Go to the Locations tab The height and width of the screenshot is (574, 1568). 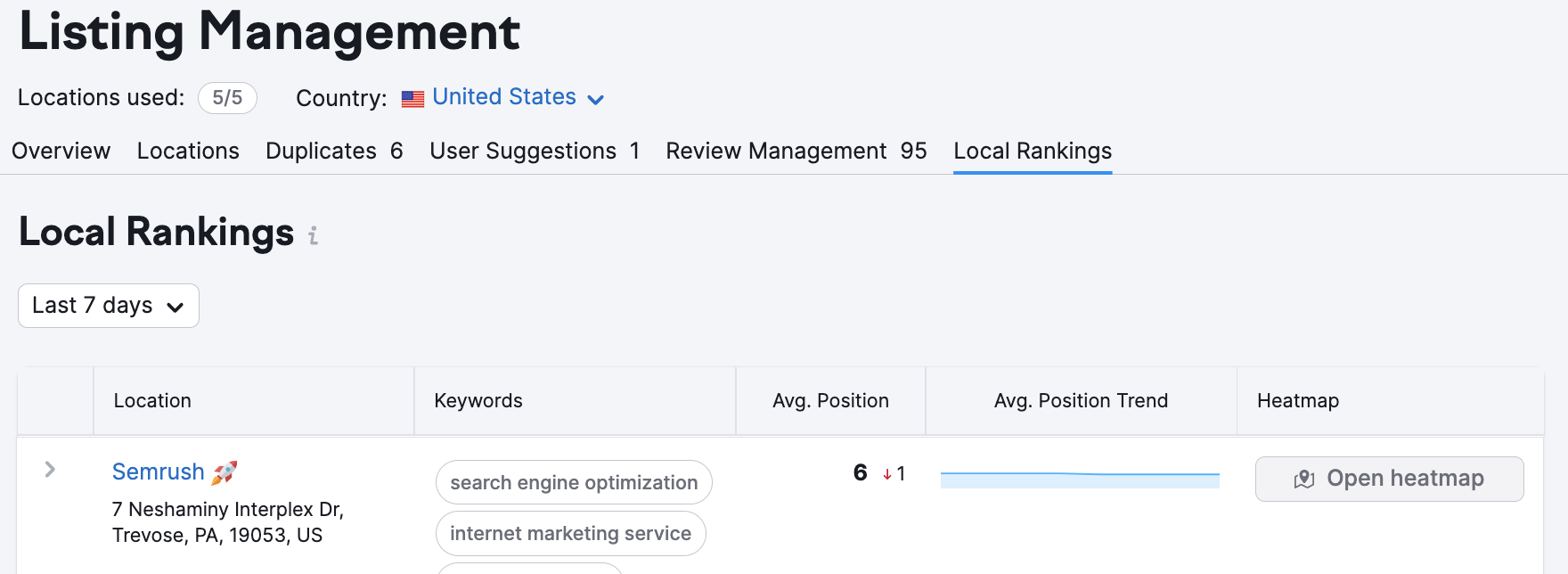coord(188,152)
